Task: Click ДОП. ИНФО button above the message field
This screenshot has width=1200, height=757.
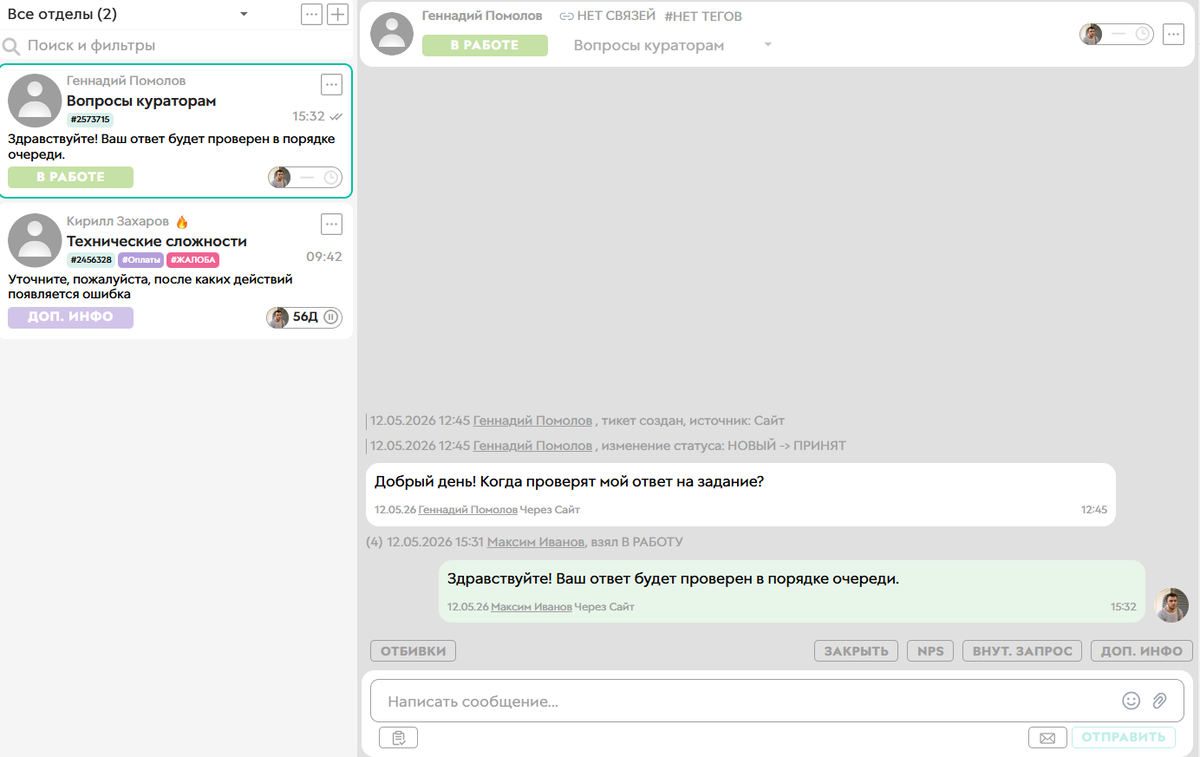Action: coord(1141,651)
